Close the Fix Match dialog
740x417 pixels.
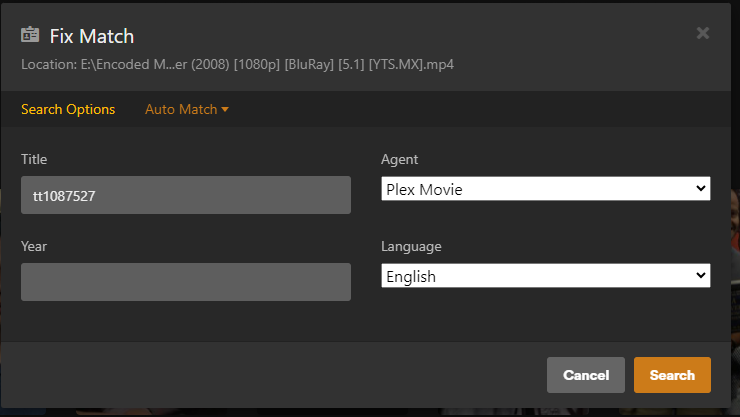pyautogui.click(x=703, y=33)
